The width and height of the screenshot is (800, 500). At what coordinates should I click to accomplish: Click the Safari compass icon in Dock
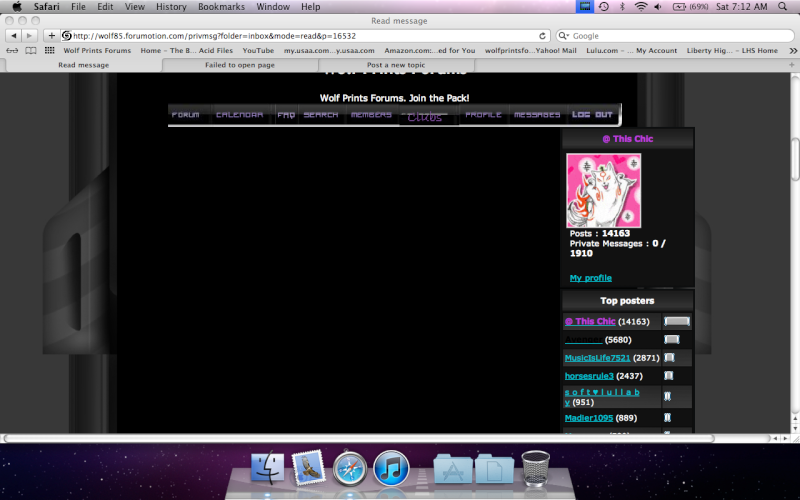pyautogui.click(x=349, y=467)
